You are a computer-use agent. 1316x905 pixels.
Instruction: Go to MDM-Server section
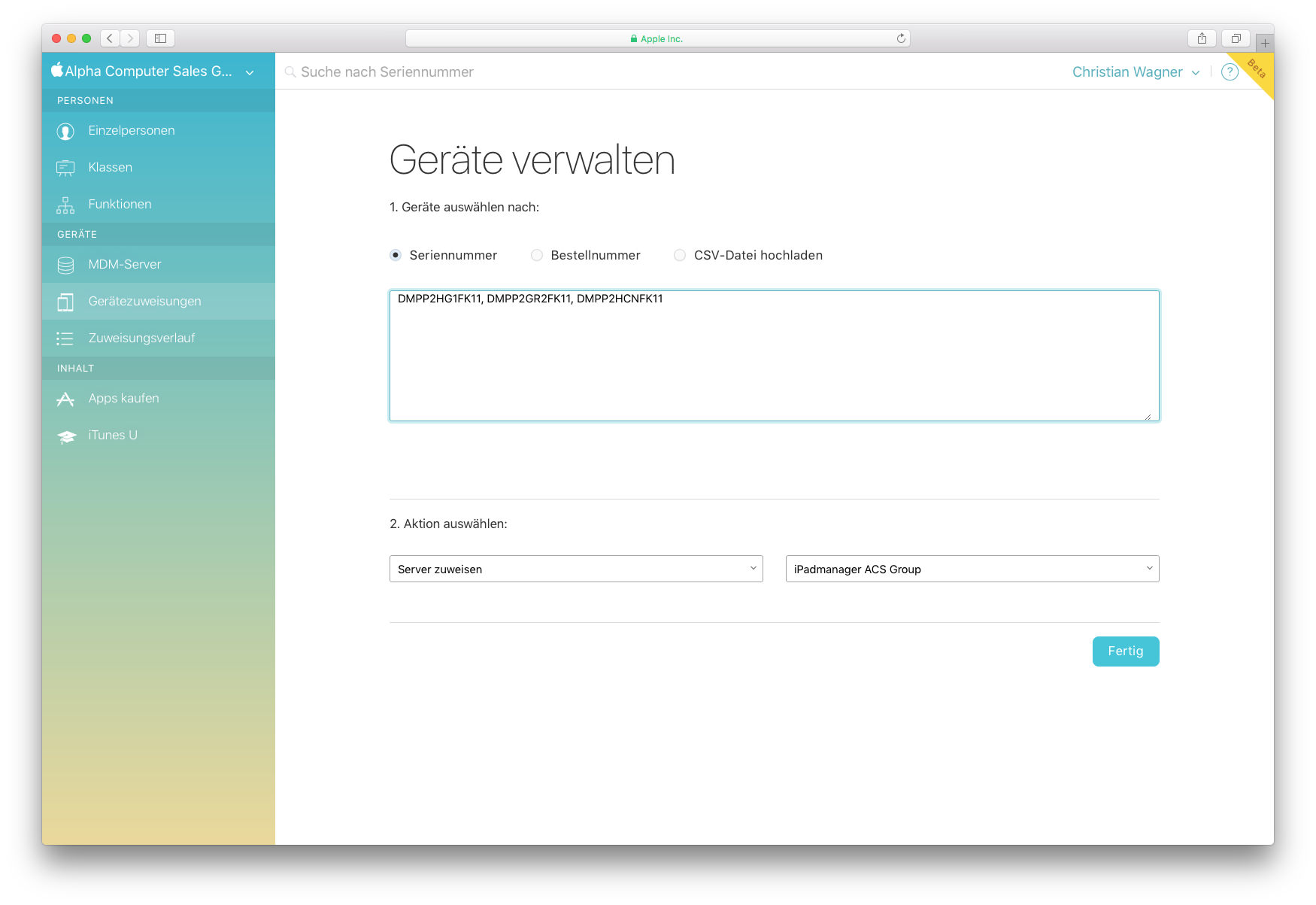coord(159,265)
